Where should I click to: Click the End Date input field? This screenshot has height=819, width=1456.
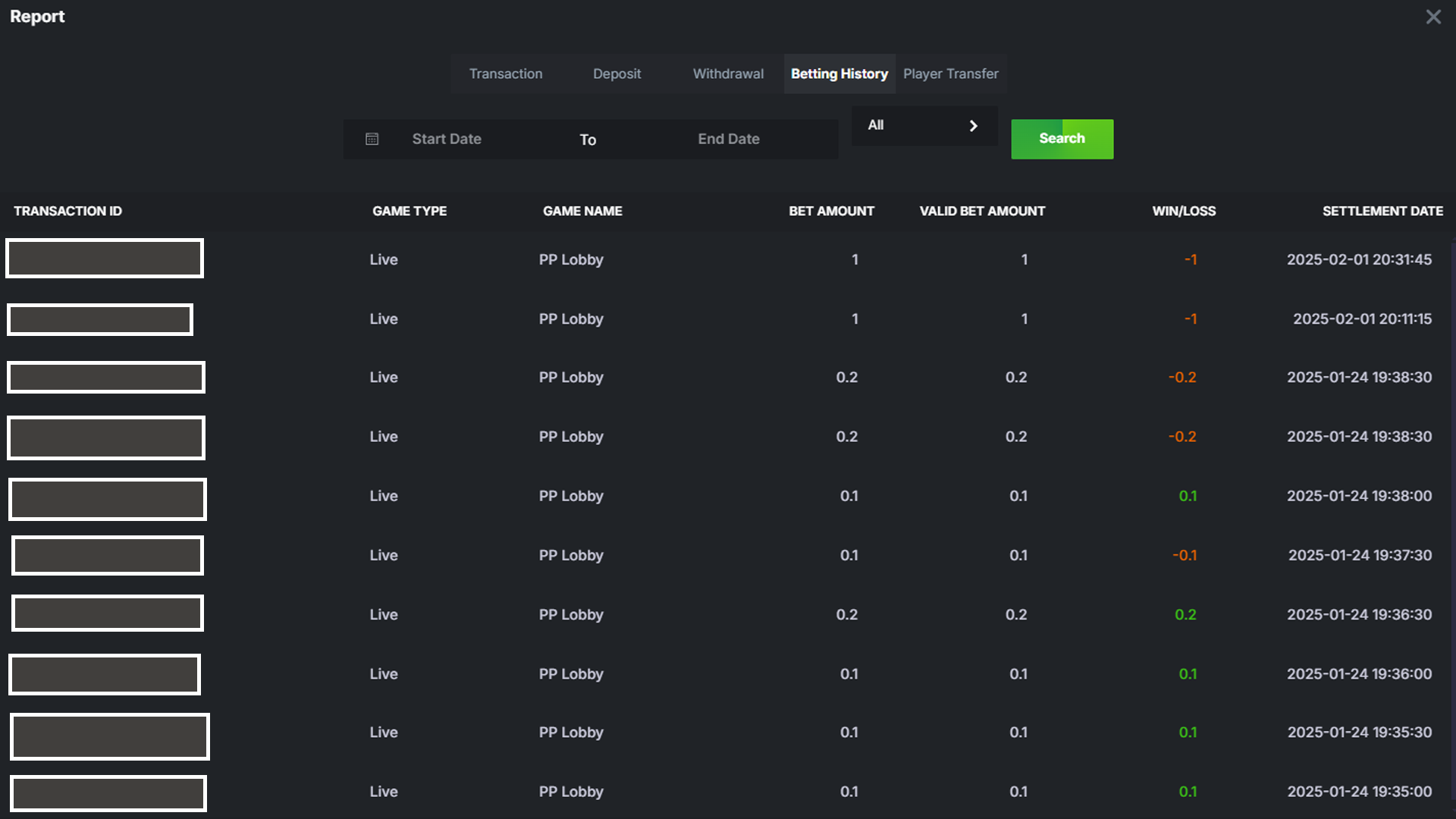tap(728, 139)
